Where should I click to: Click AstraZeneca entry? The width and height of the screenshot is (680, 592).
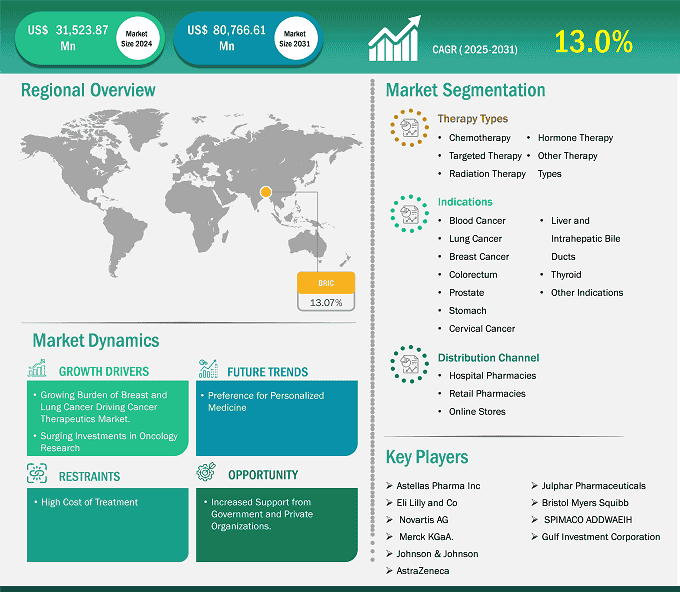(423, 571)
